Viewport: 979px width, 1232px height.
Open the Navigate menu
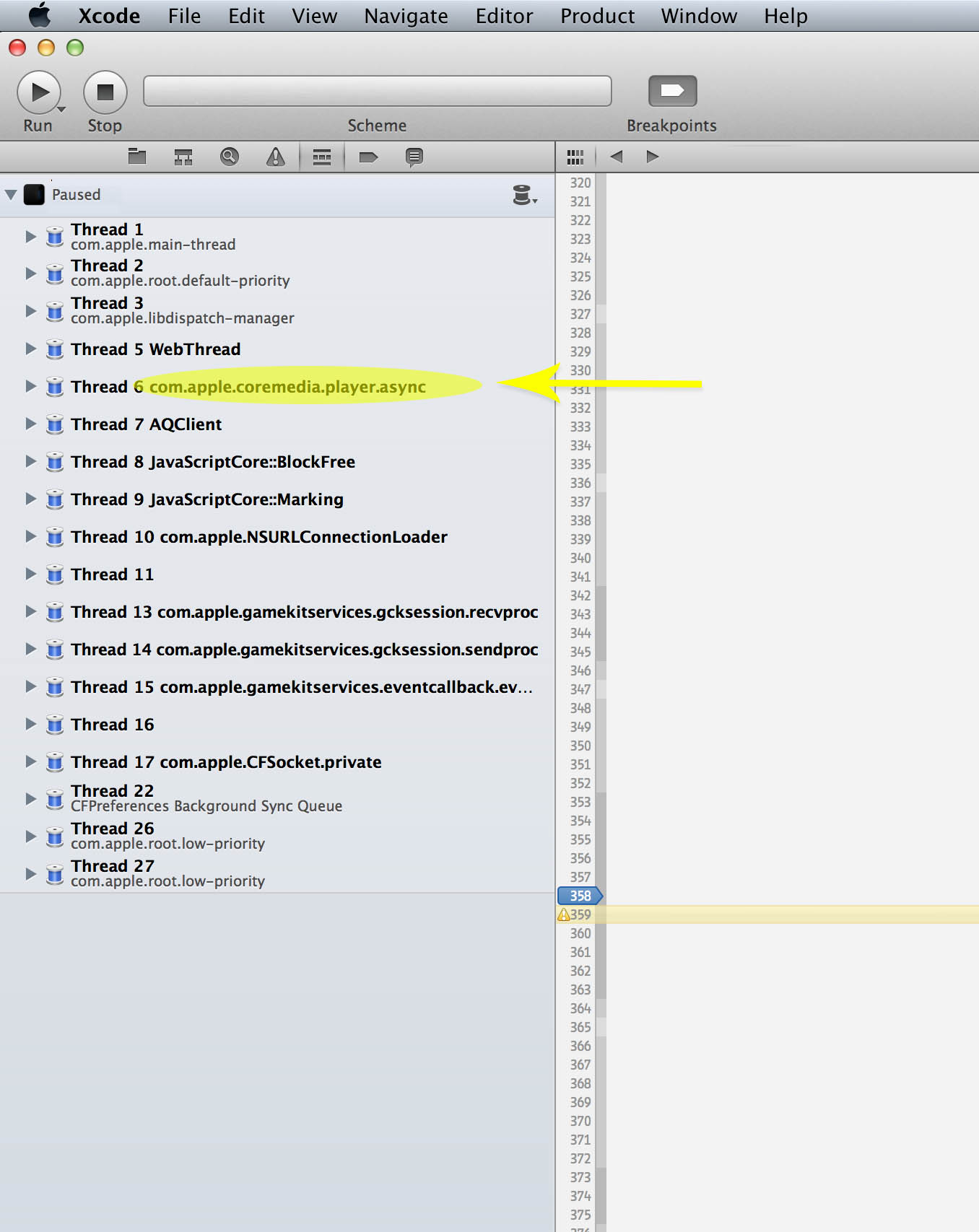click(406, 16)
